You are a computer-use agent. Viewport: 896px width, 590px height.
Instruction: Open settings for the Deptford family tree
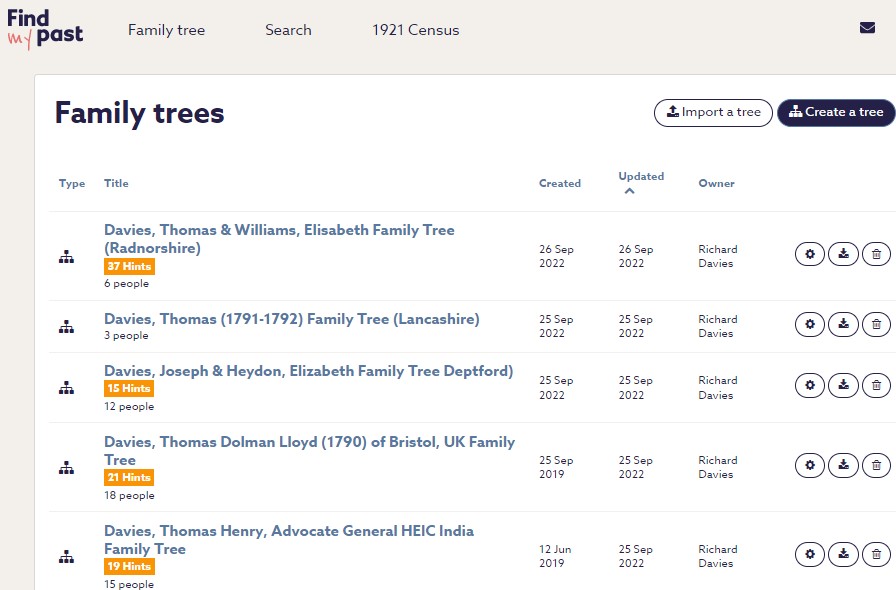810,385
